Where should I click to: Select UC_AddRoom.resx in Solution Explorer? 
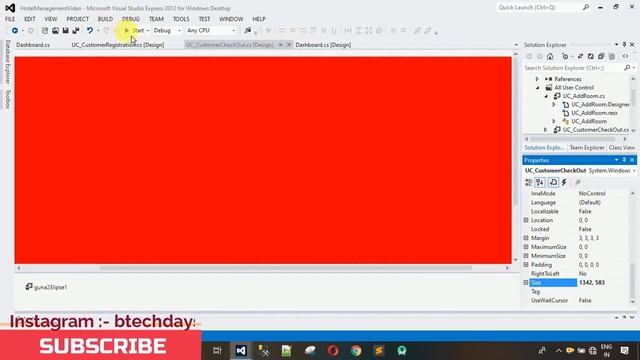point(594,113)
